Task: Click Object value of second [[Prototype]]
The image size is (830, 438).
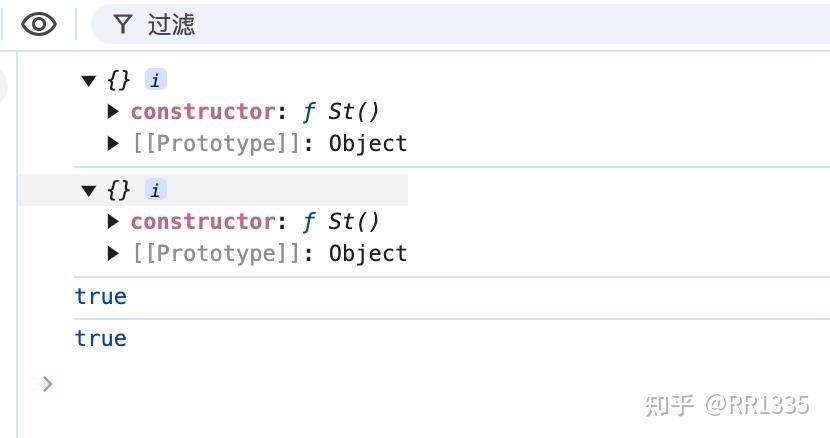Action: pos(368,253)
